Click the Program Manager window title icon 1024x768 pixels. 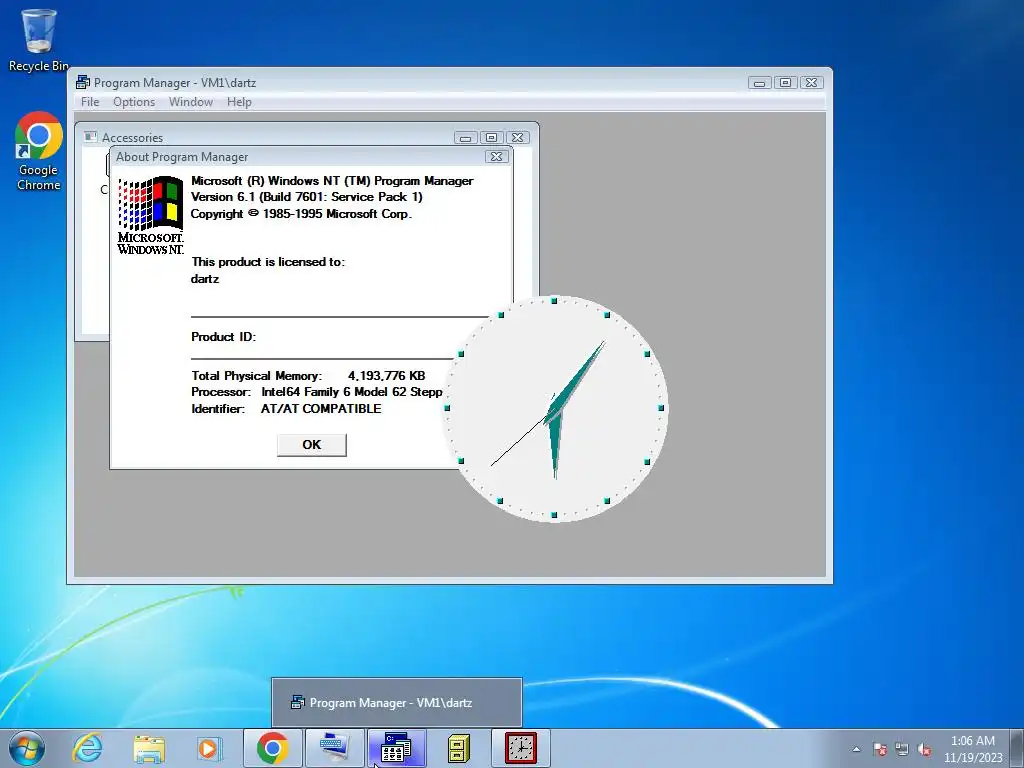tap(82, 82)
